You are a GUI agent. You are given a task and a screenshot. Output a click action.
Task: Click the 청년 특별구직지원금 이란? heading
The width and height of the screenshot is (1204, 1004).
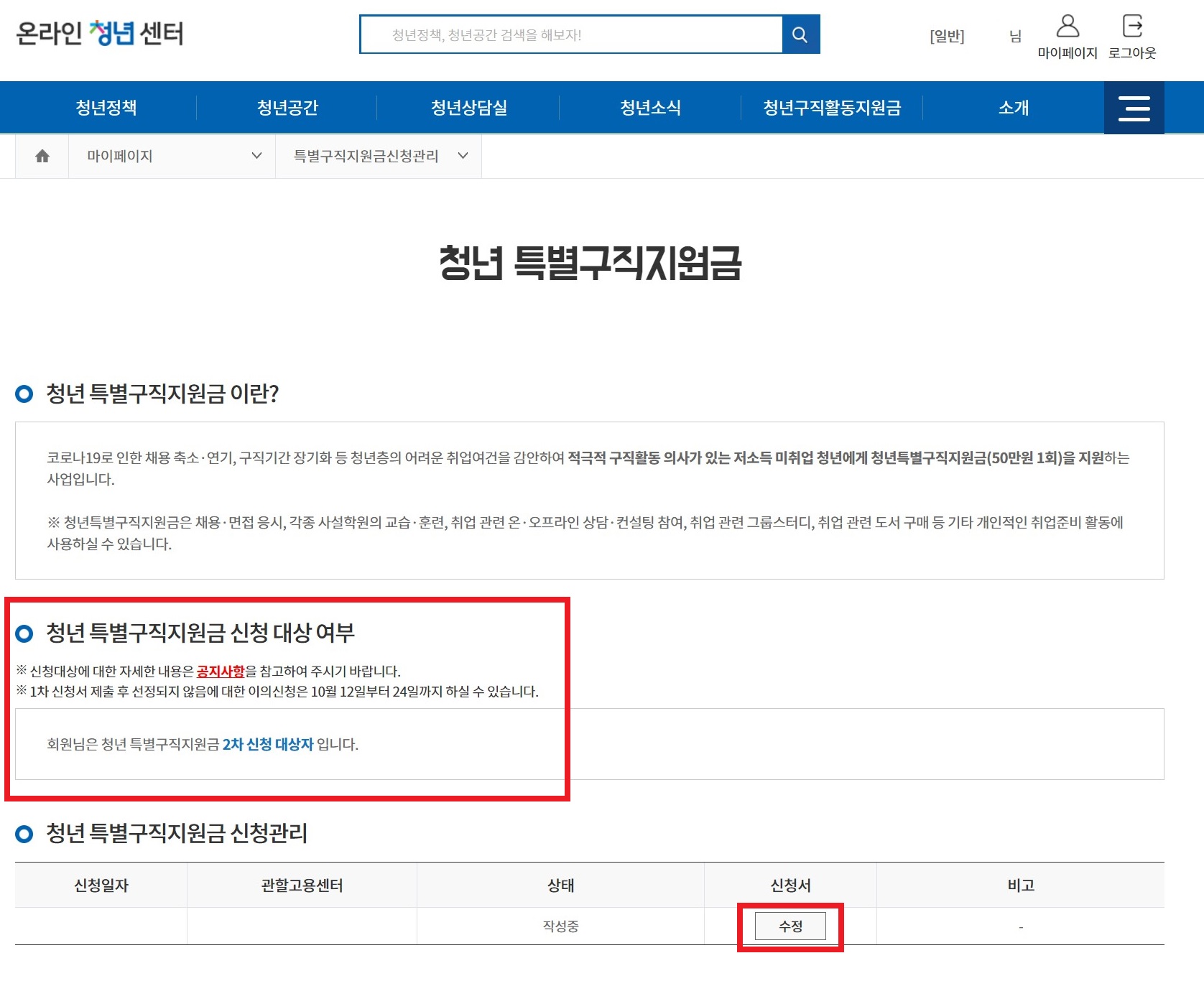coord(162,394)
